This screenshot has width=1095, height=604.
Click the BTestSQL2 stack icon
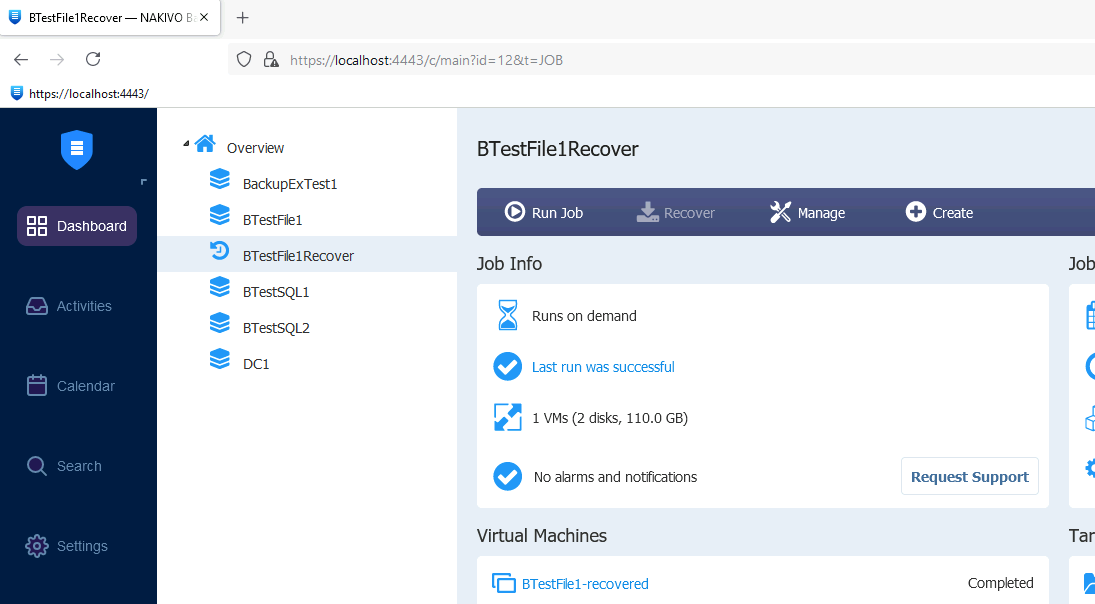(220, 323)
